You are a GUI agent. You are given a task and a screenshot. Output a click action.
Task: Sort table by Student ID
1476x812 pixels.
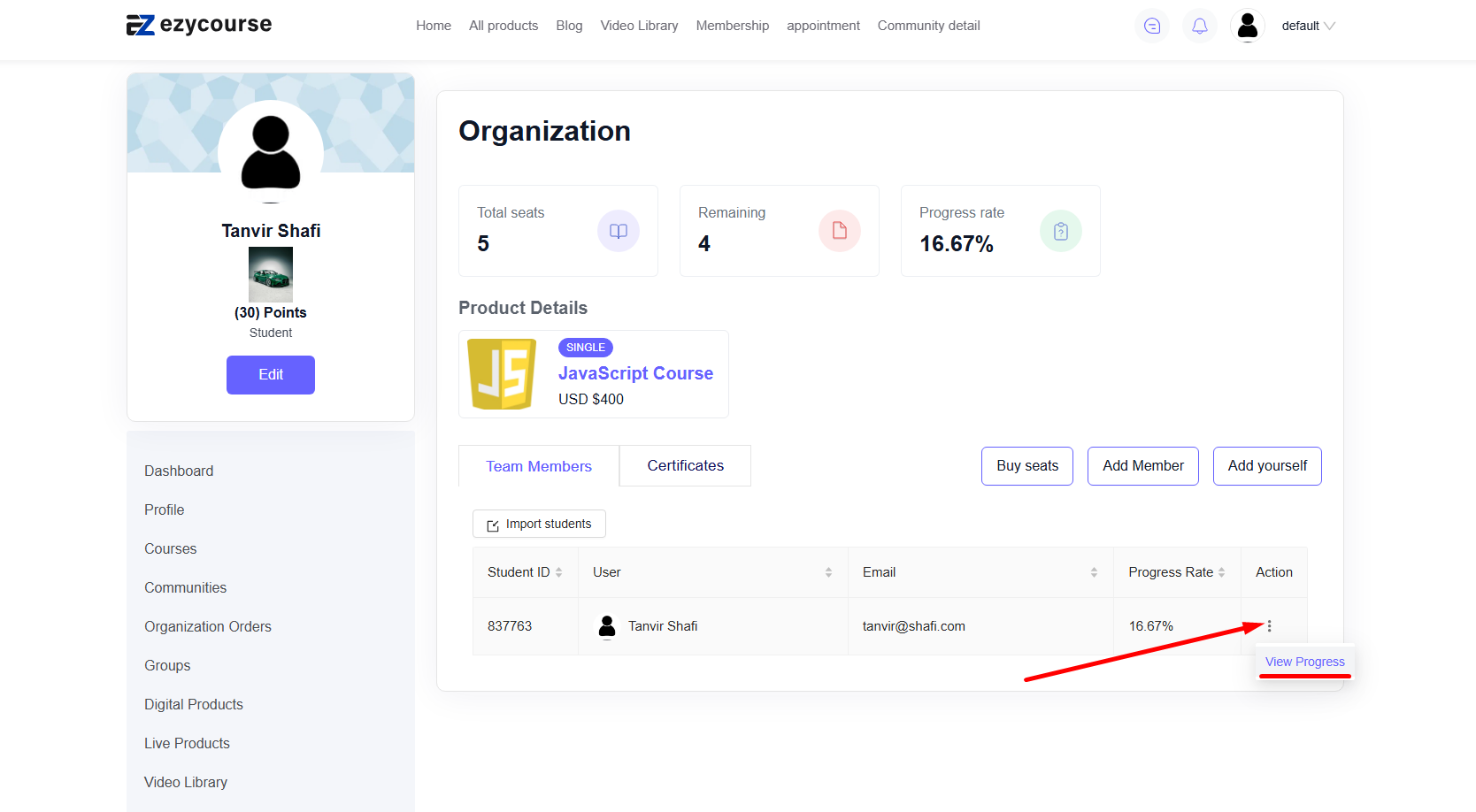(x=558, y=572)
